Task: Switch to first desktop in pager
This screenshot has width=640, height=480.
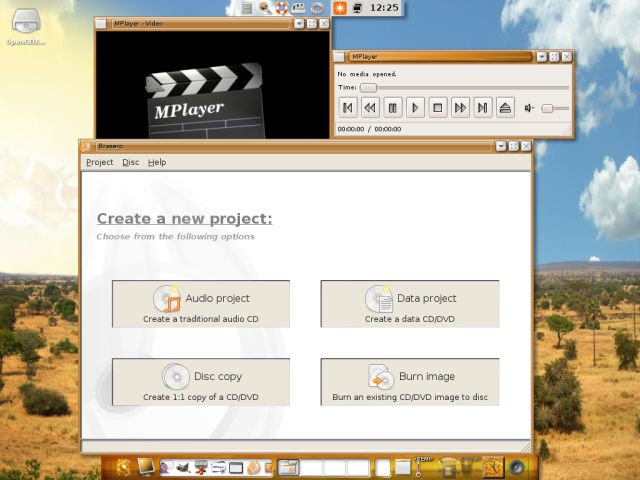Action: point(288,468)
